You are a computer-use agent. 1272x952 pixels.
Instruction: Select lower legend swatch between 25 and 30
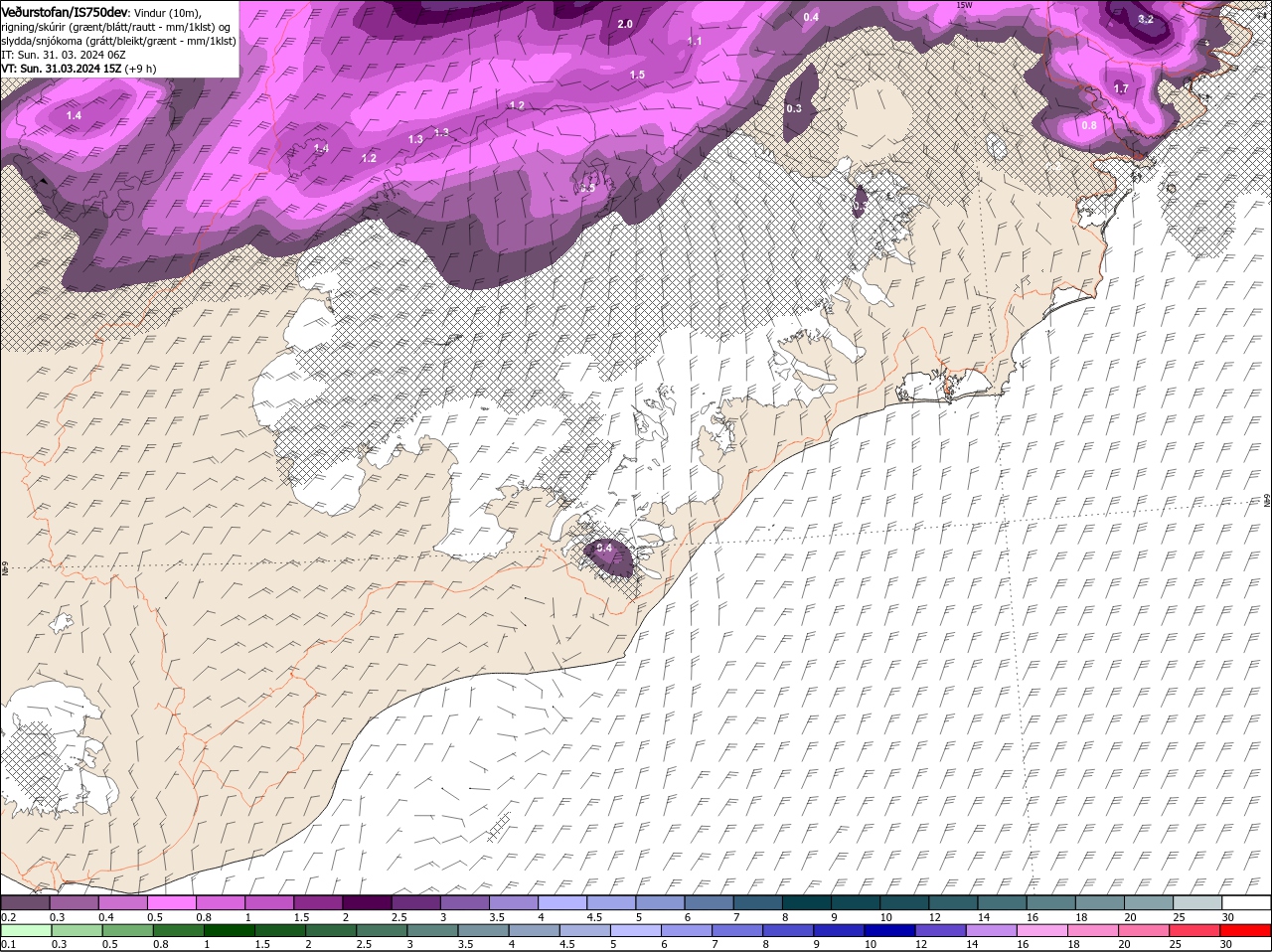1195,931
